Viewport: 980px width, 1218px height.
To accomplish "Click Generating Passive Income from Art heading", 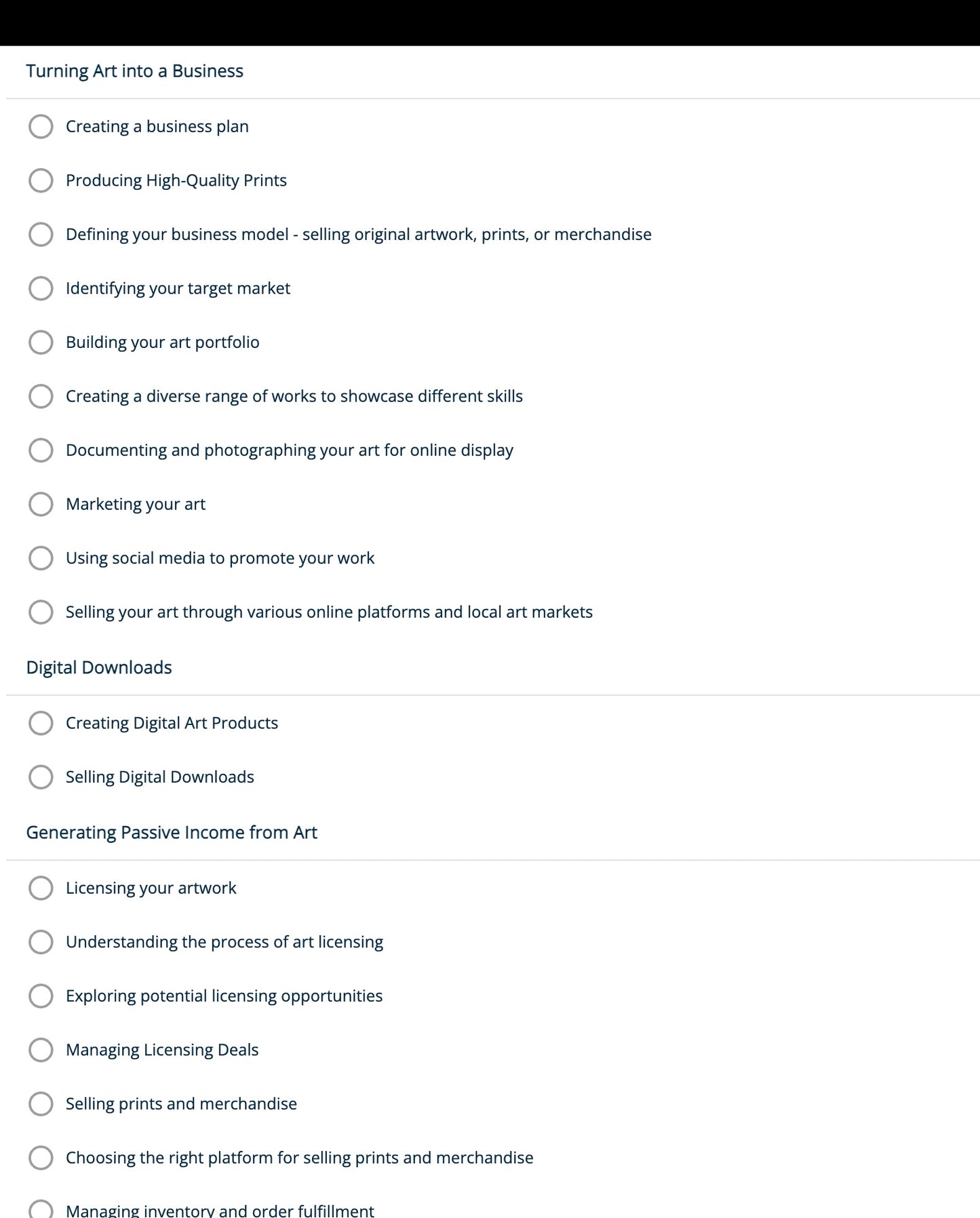I will tap(172, 832).
